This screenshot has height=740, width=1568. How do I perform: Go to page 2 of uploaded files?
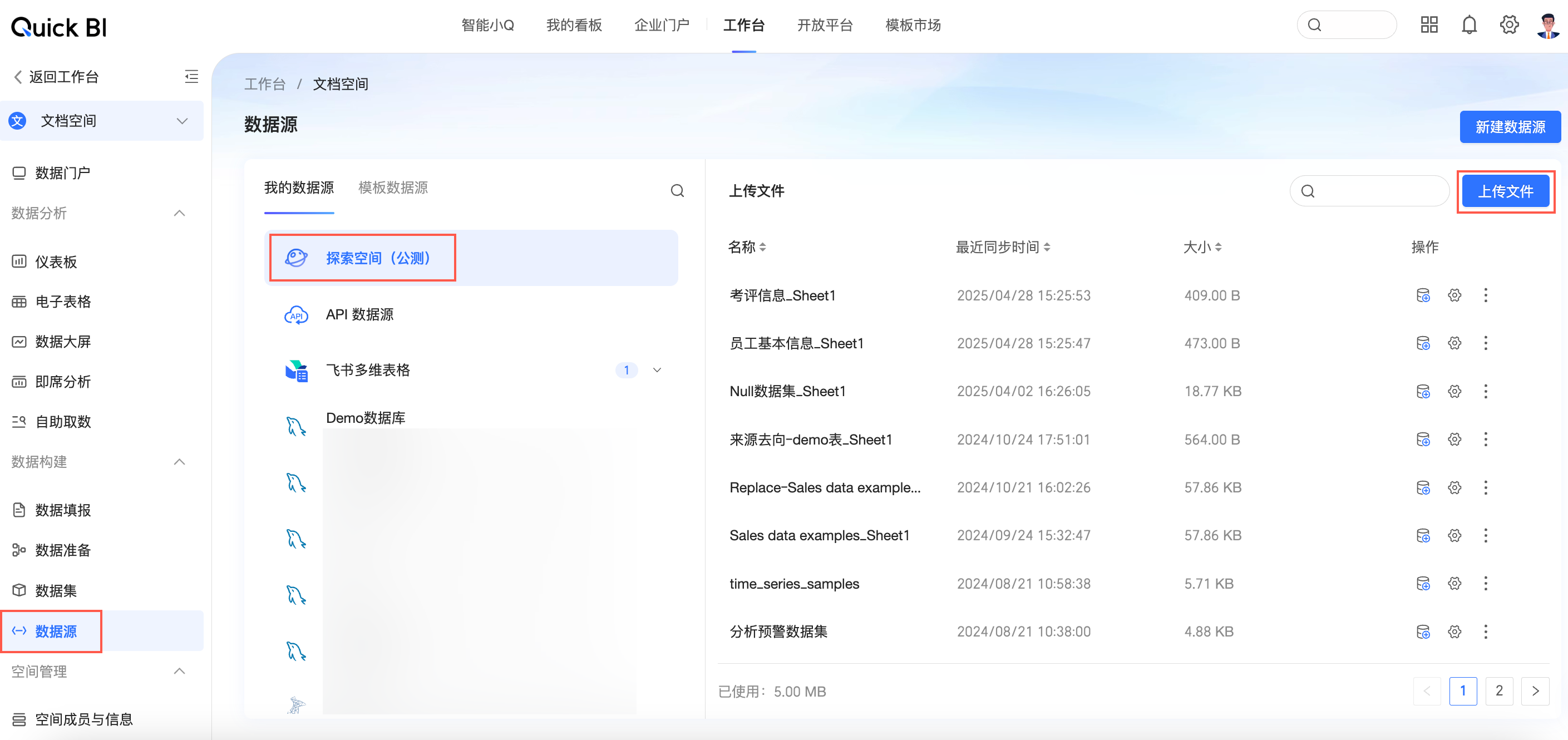pos(1498,690)
